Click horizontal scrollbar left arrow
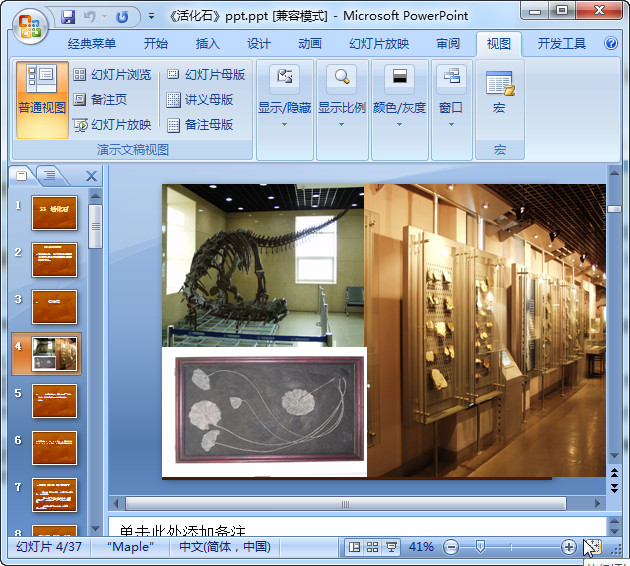 click(116, 503)
